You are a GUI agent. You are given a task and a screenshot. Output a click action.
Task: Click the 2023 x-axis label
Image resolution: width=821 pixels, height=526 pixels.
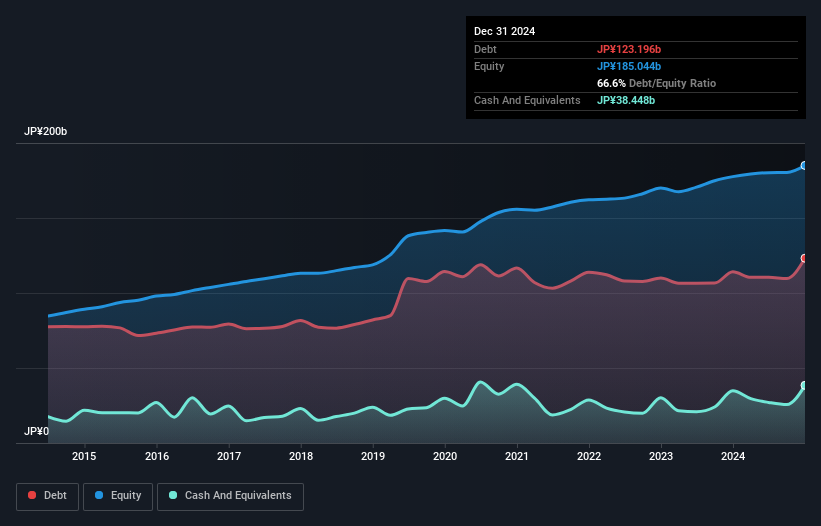tap(661, 456)
